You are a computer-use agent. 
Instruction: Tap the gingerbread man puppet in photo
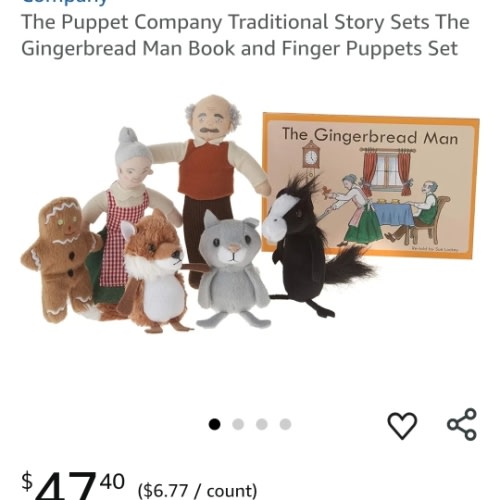pos(61,260)
